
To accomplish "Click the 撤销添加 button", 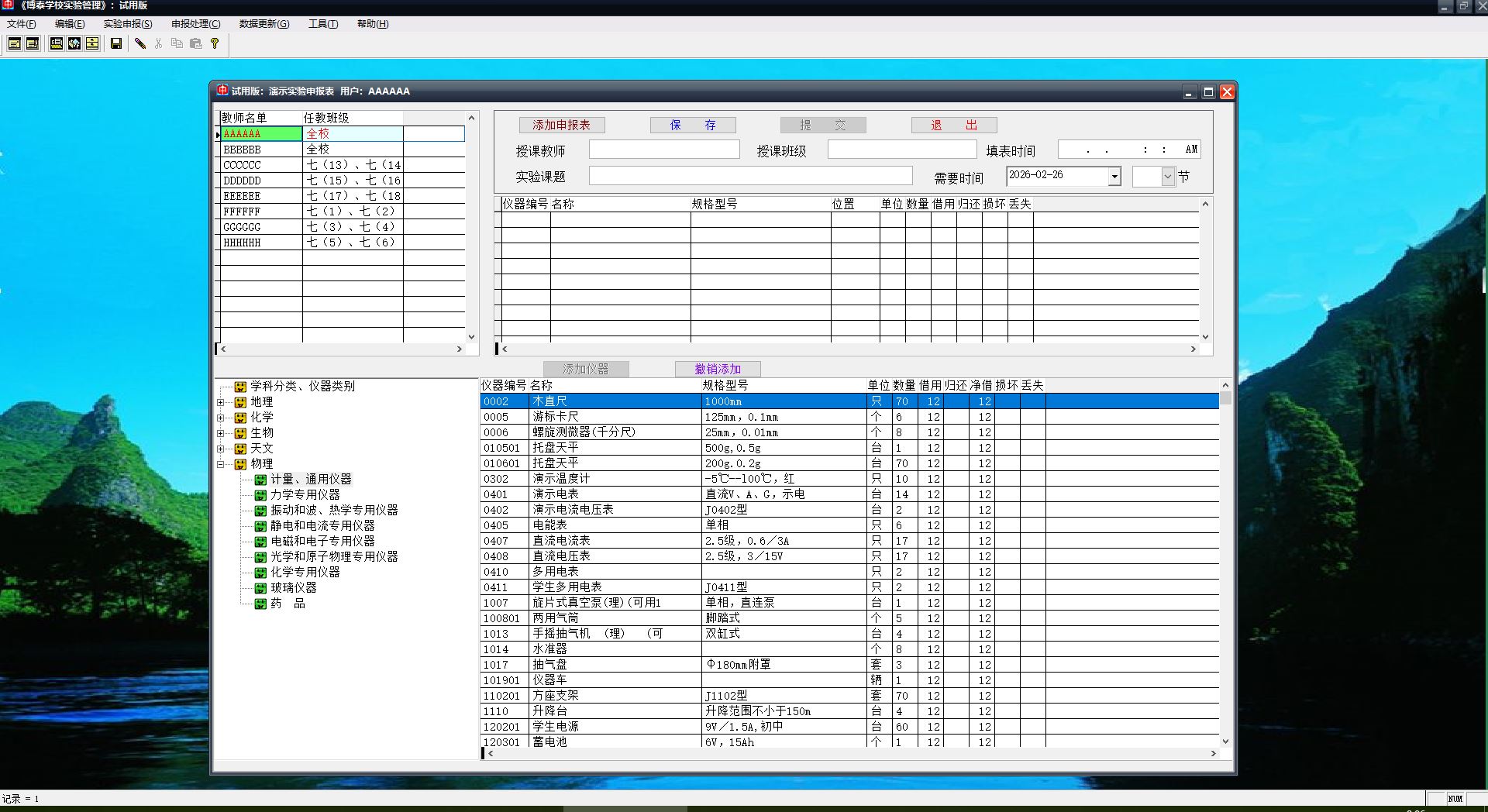I will click(x=718, y=369).
